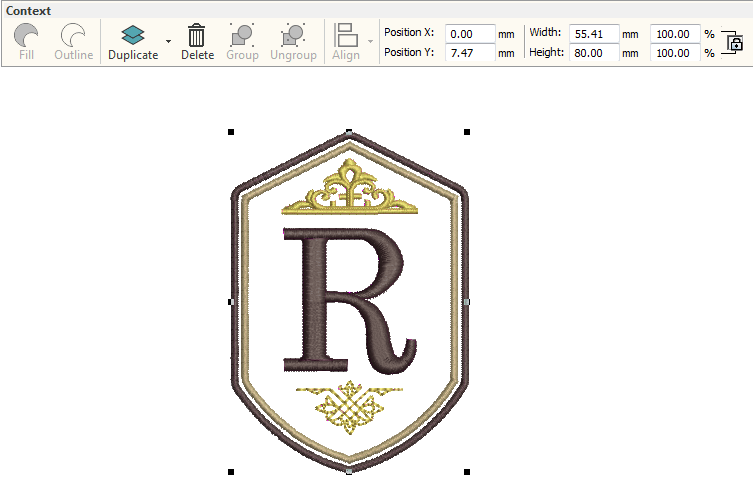Expand the Align dropdown arrow
The width and height of the screenshot is (753, 478).
coord(370,42)
